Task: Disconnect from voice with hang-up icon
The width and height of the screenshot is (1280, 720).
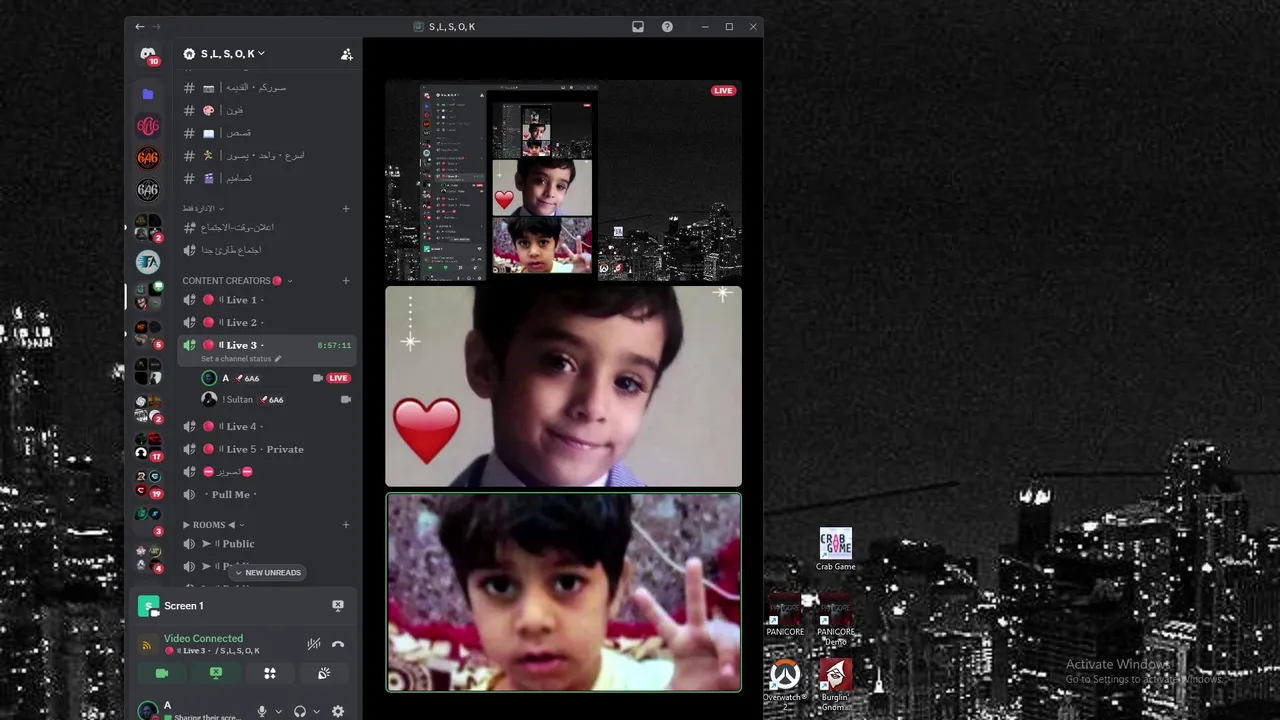Action: 338,644
